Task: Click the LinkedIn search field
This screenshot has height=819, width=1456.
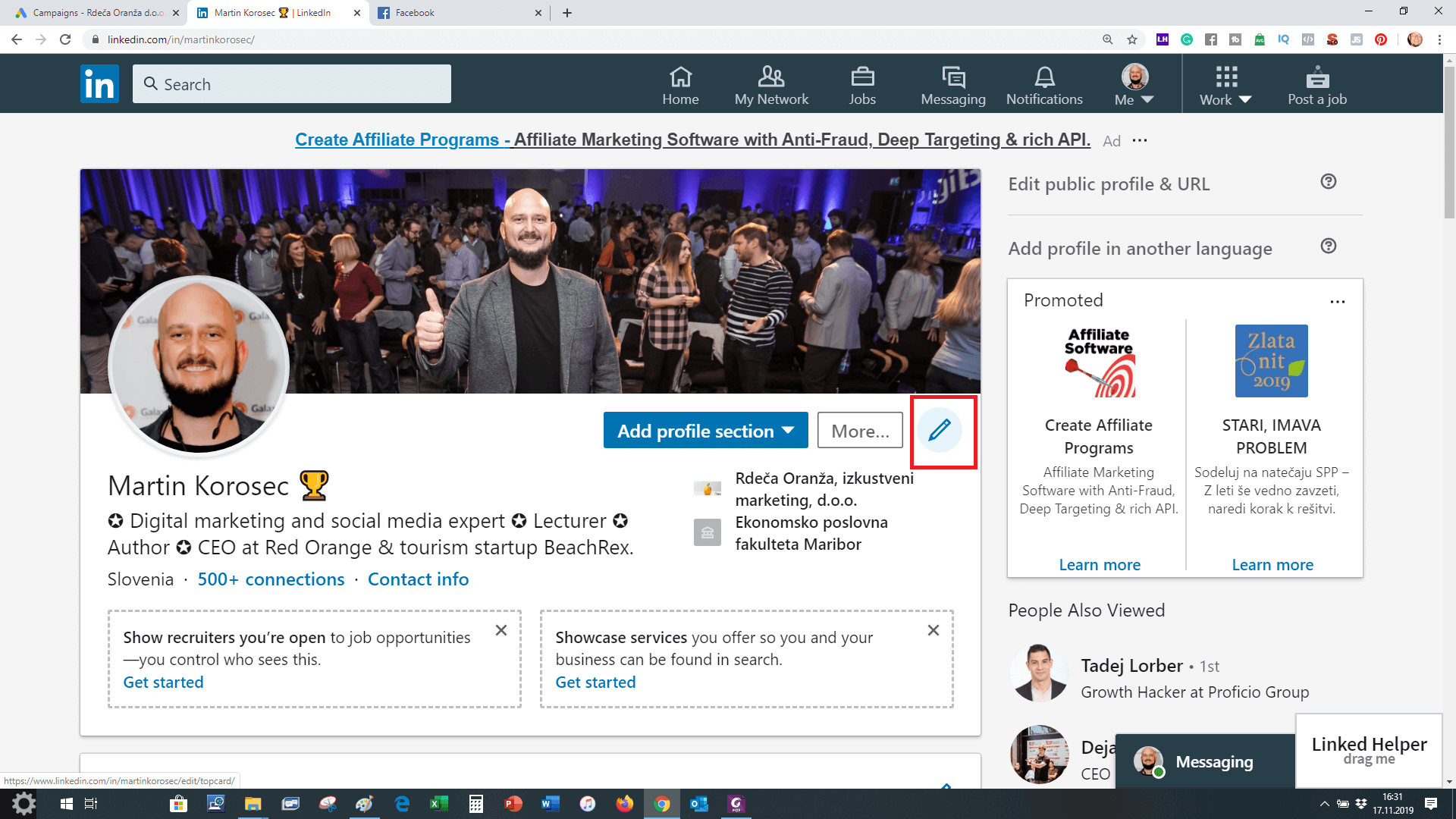Action: (x=292, y=84)
